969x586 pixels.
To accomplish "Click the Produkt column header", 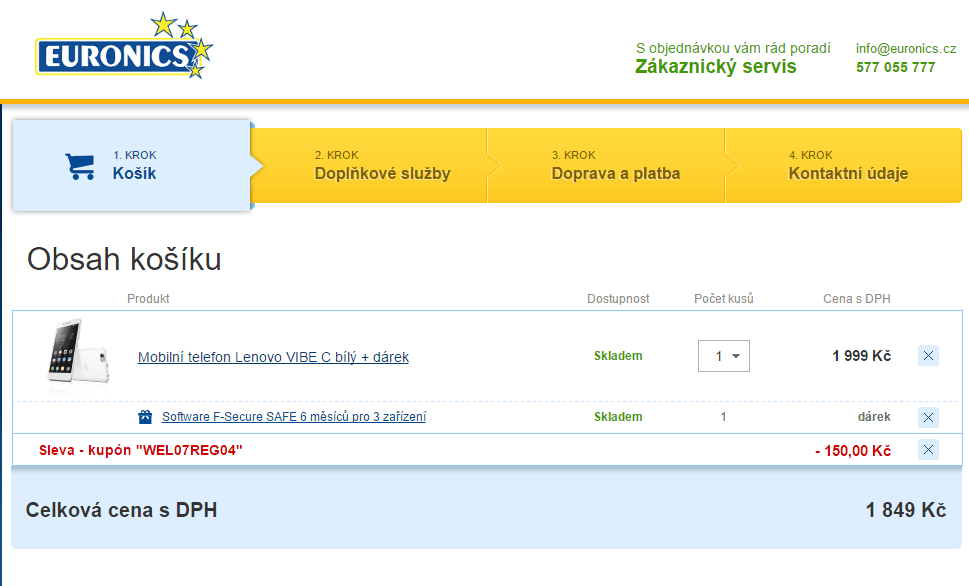I will pyautogui.click(x=148, y=299).
